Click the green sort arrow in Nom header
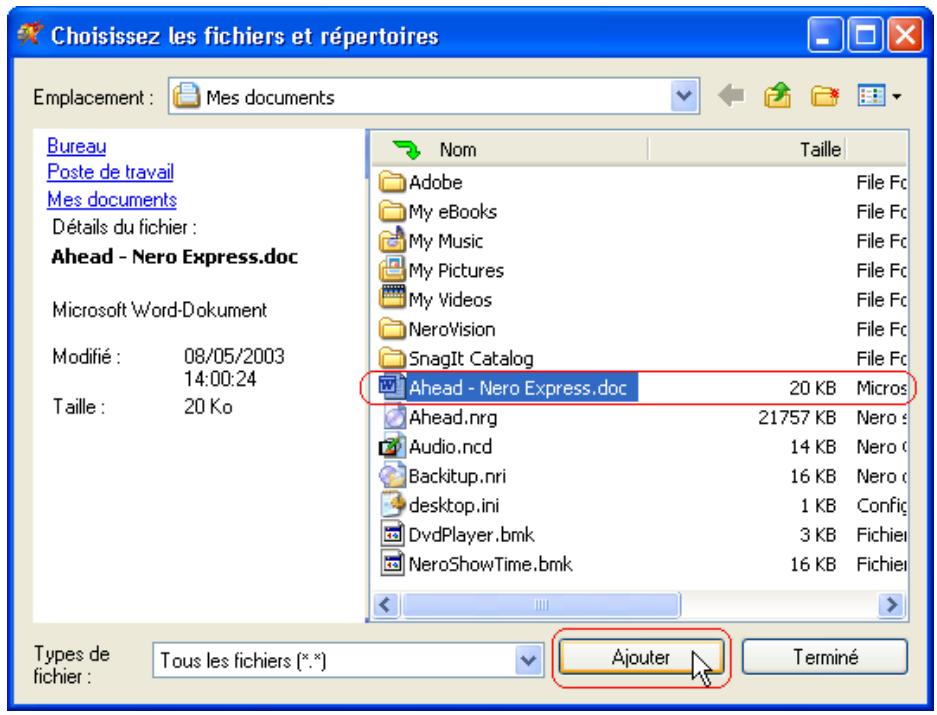 coord(407,149)
